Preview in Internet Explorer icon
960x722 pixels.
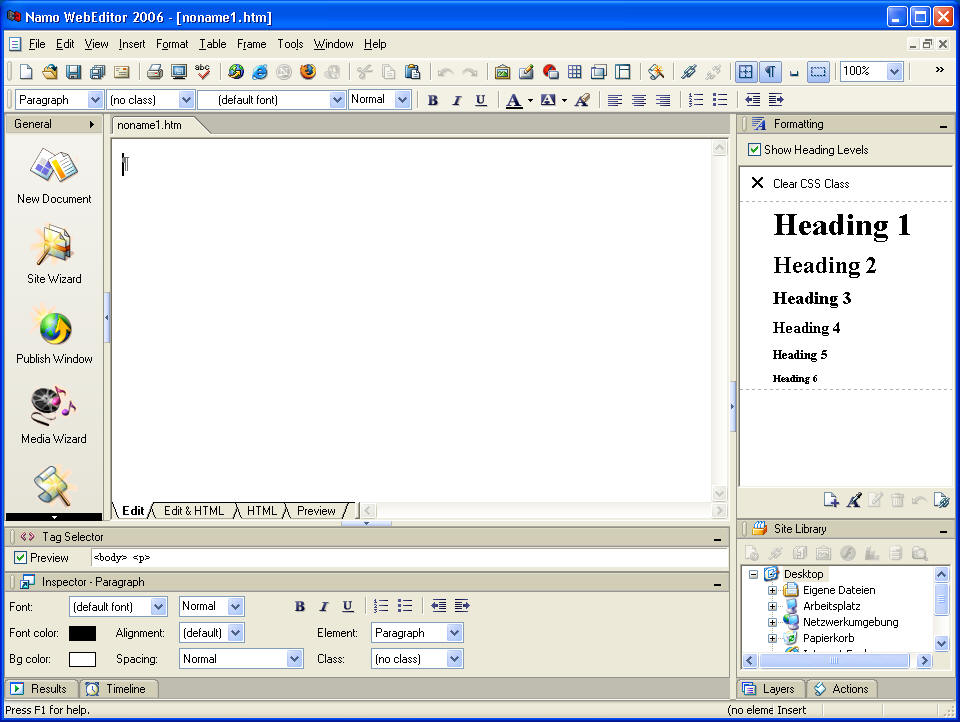[260, 72]
